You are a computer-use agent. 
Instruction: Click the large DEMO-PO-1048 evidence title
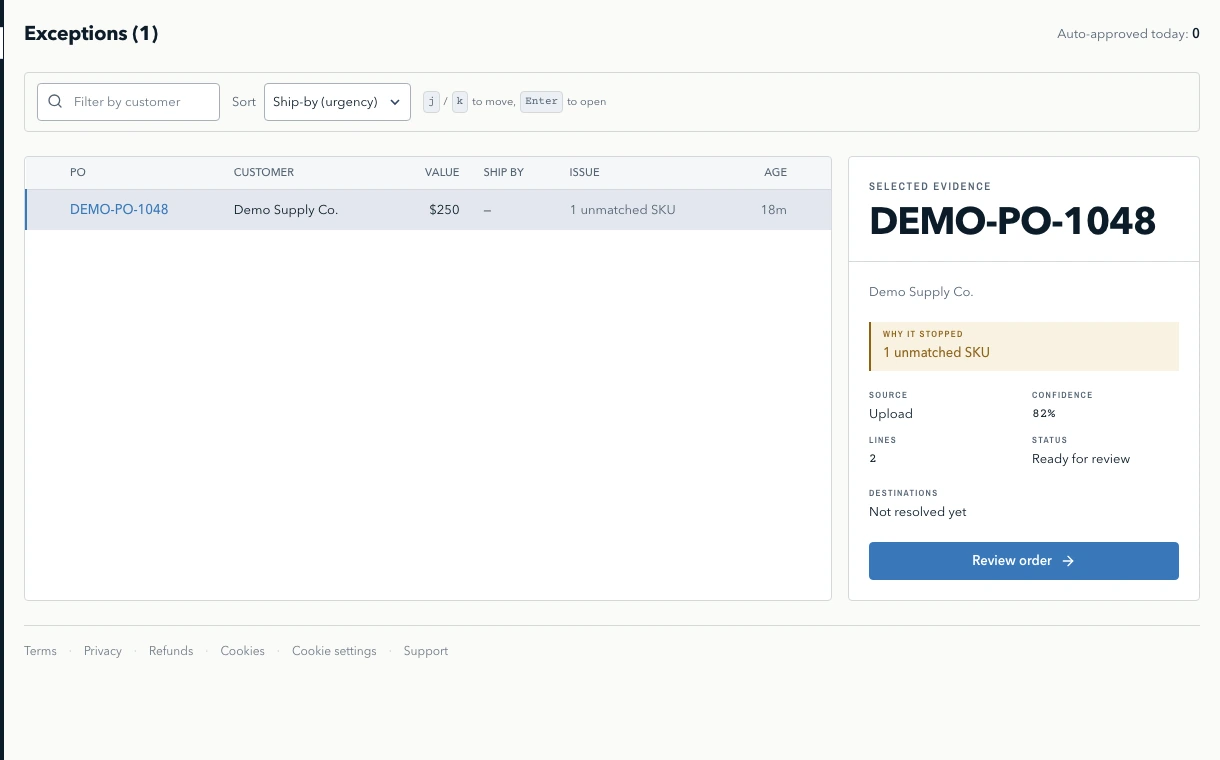tap(1012, 221)
